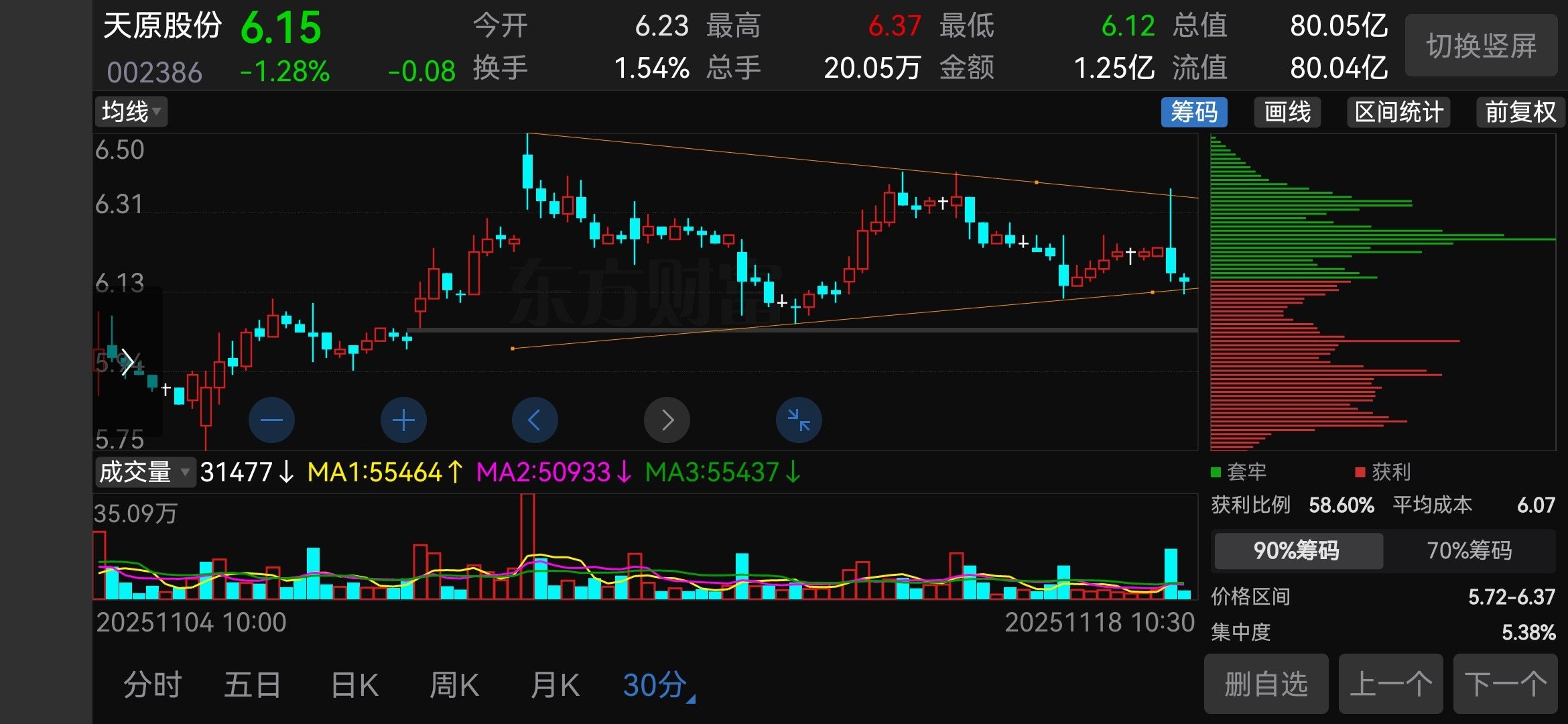Click the zoom in plus icon
Viewport: 1568px width, 724px height.
403,420
